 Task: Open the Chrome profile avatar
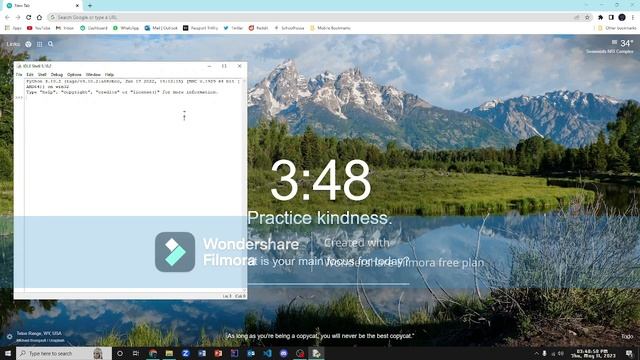pos(622,18)
